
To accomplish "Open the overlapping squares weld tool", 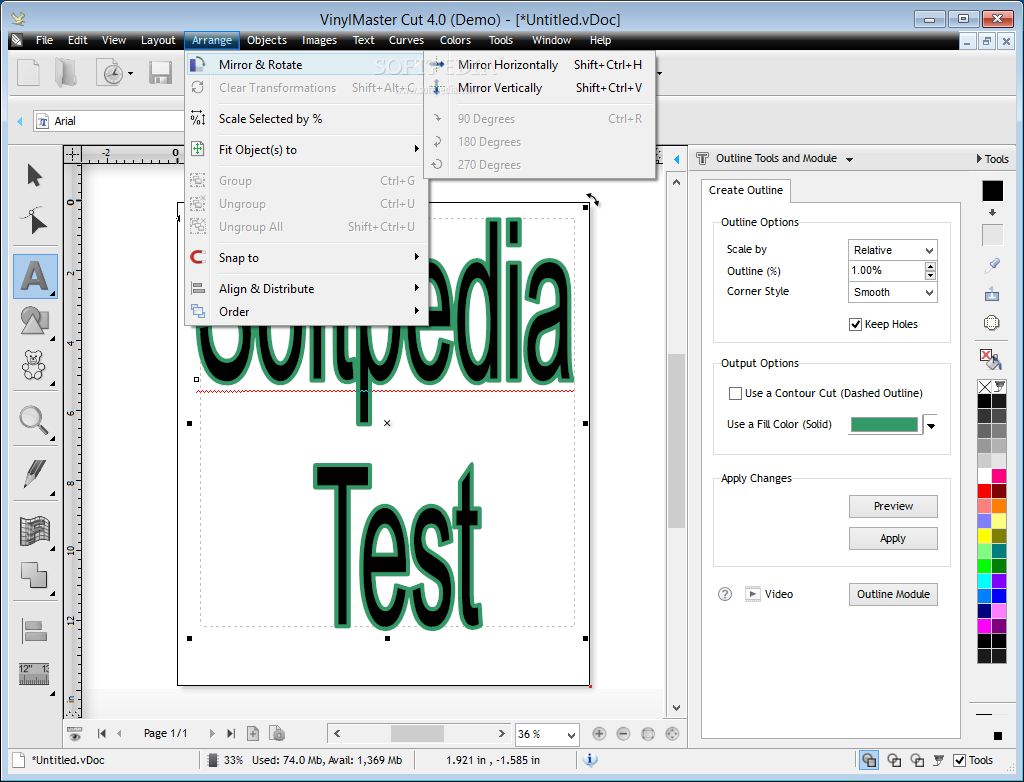I will (35, 575).
